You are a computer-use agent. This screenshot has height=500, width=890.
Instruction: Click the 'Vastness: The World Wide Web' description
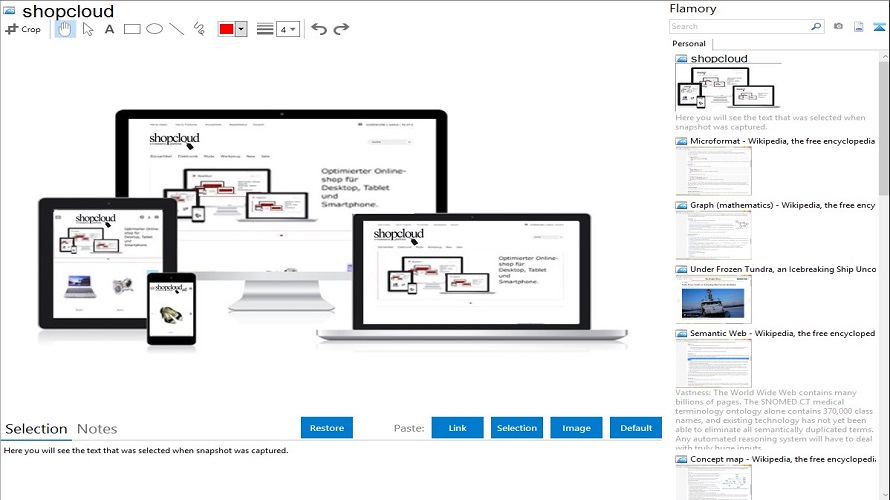pos(774,419)
